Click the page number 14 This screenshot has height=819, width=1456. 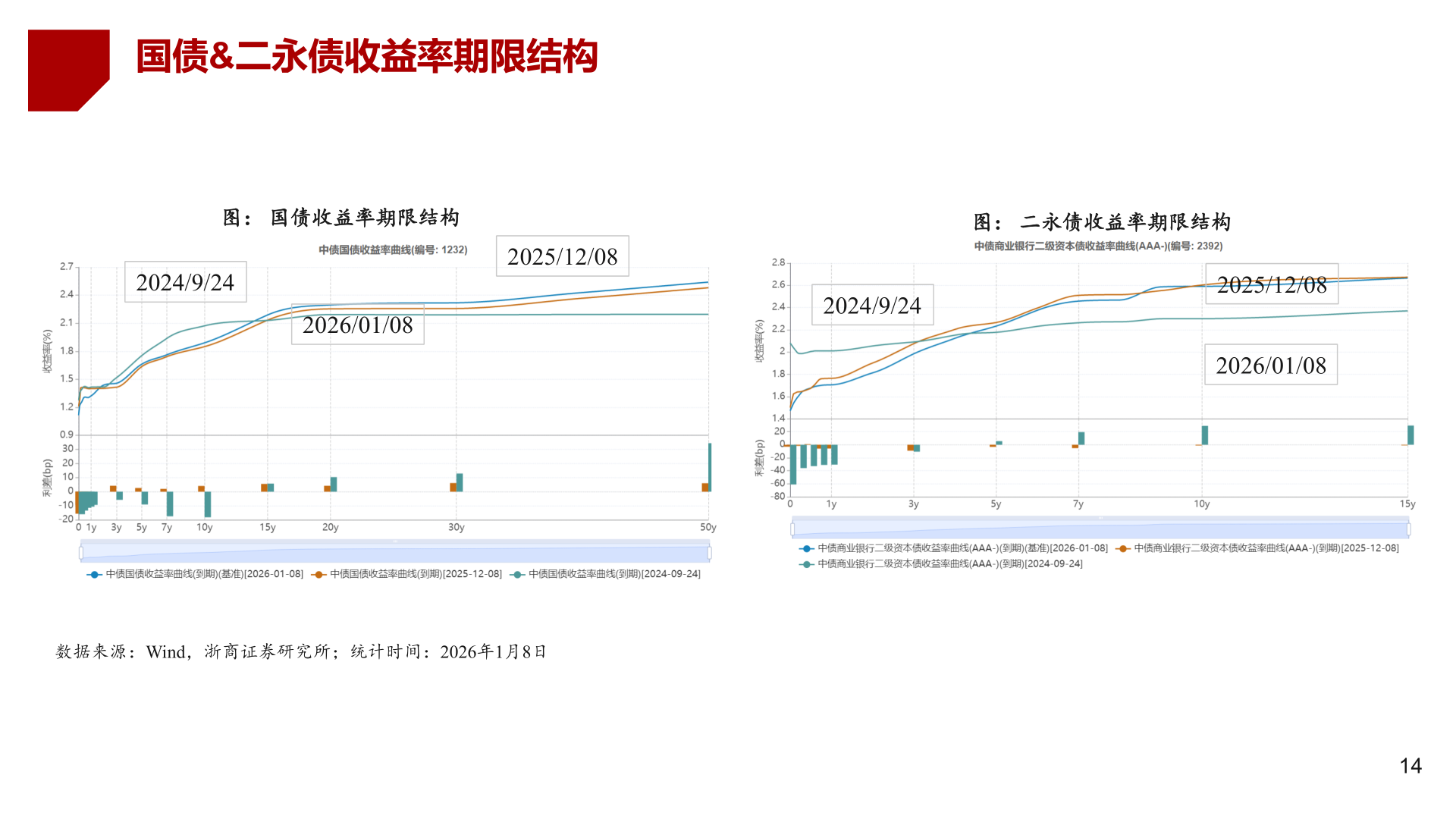[1410, 766]
